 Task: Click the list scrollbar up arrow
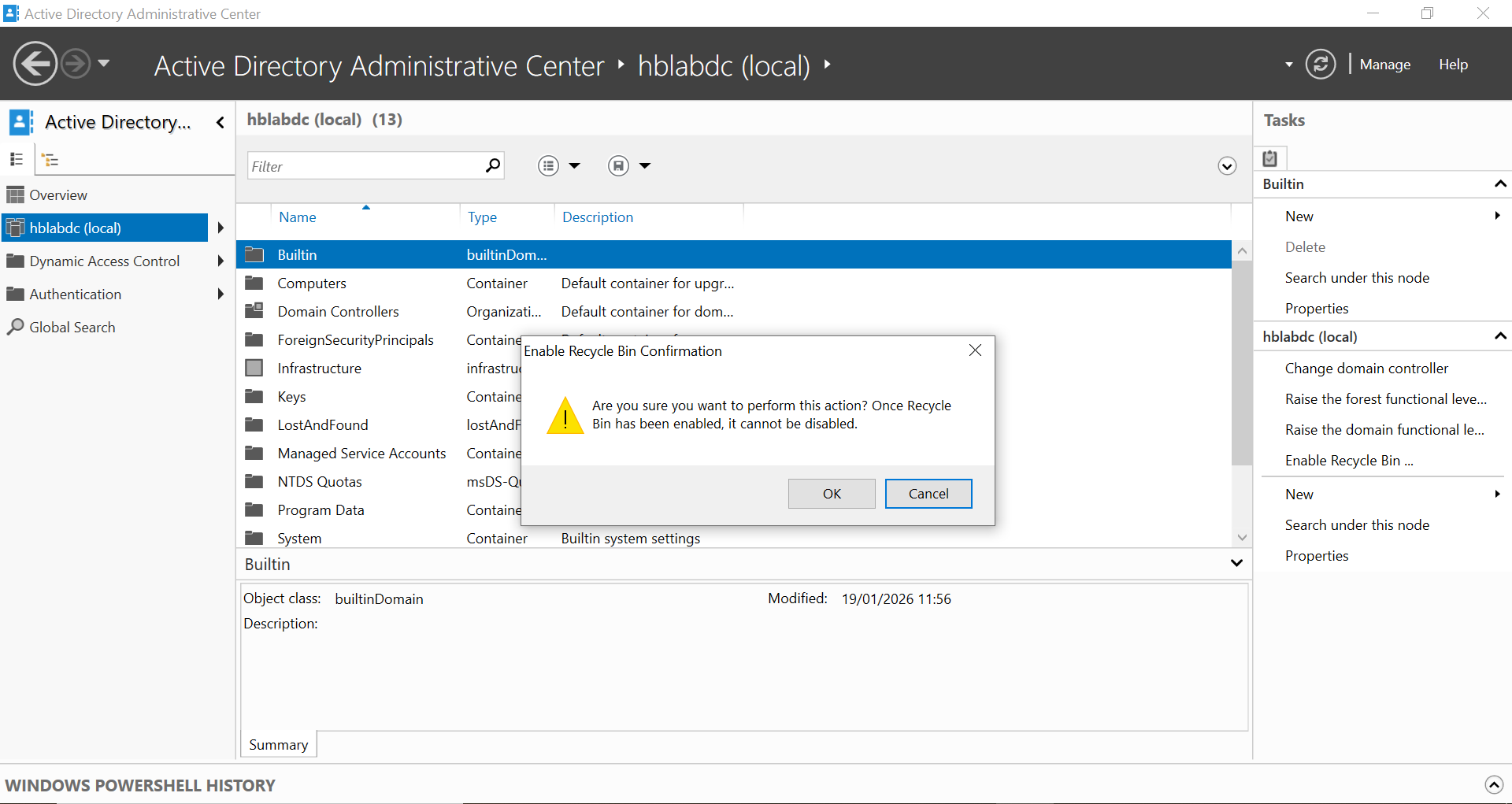pos(1242,251)
